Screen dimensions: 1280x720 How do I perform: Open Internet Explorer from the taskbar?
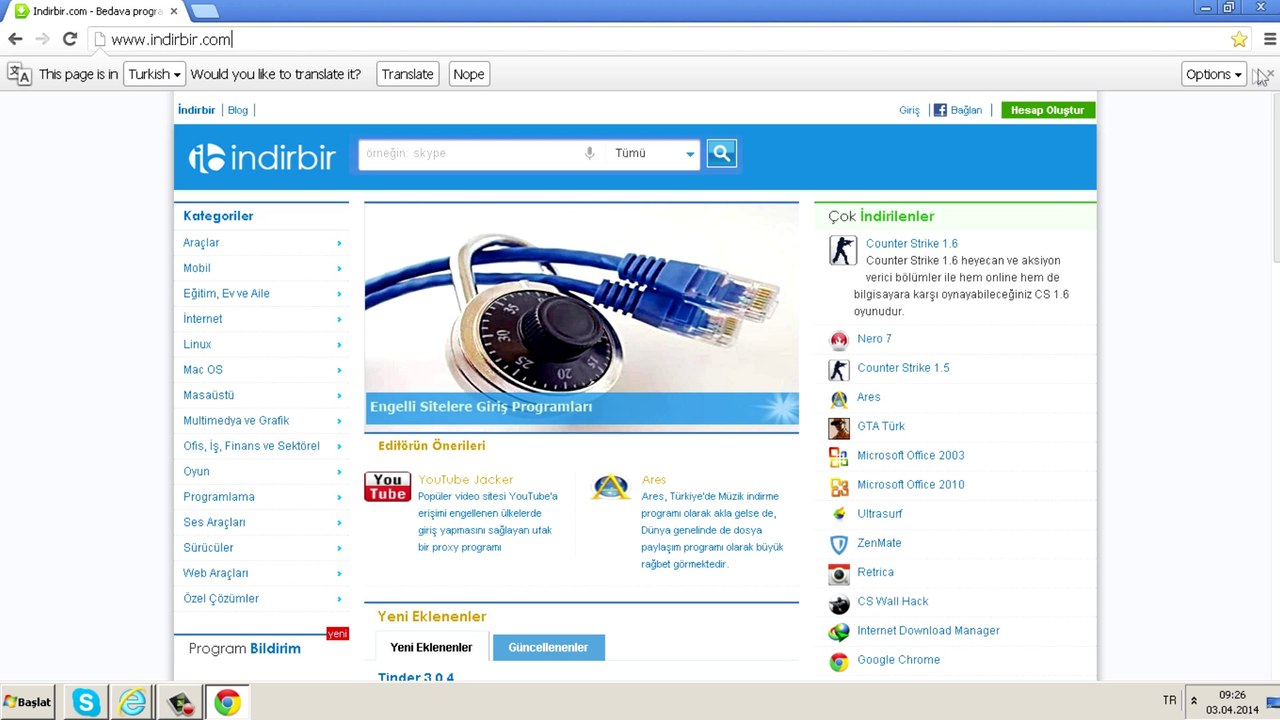click(133, 702)
